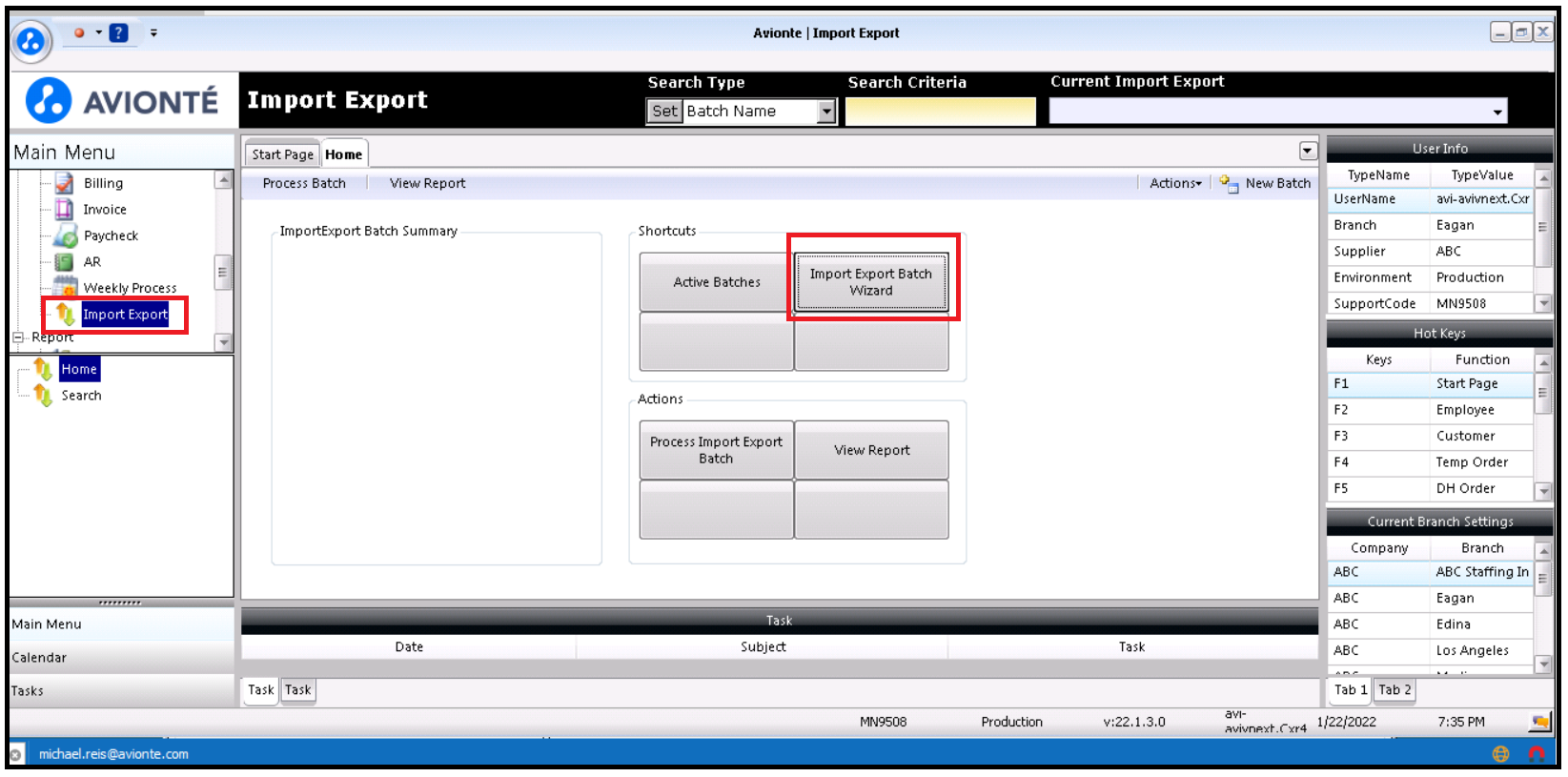Click the Main Menu tree scroll up arrow
Viewport: 1568px width, 777px height.
coord(223,179)
